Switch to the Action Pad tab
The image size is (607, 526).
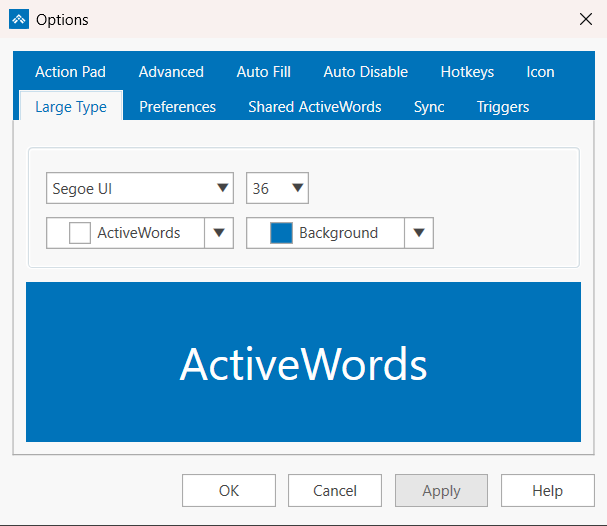[70, 72]
